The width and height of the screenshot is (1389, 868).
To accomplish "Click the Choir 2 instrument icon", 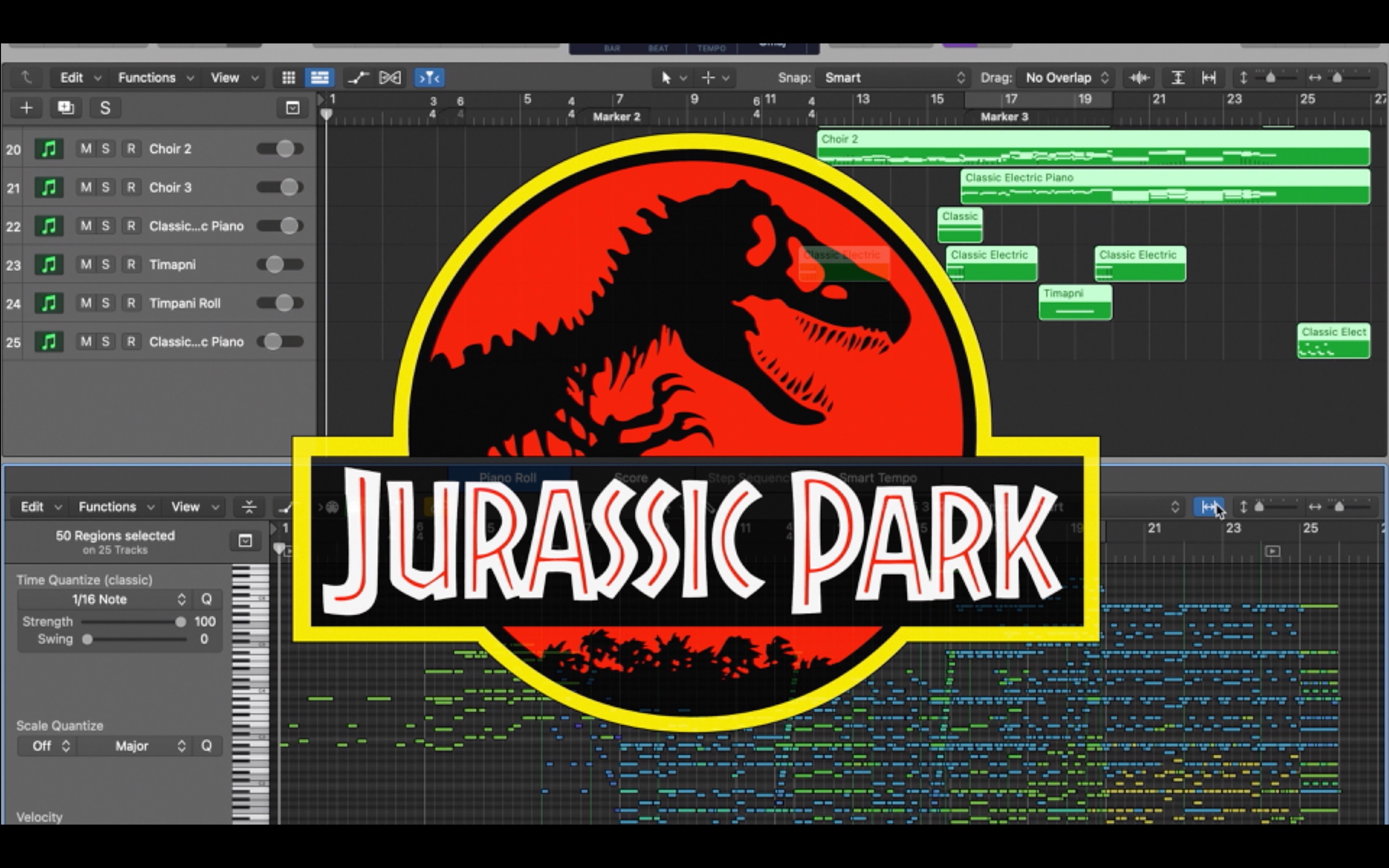I will coord(49,149).
